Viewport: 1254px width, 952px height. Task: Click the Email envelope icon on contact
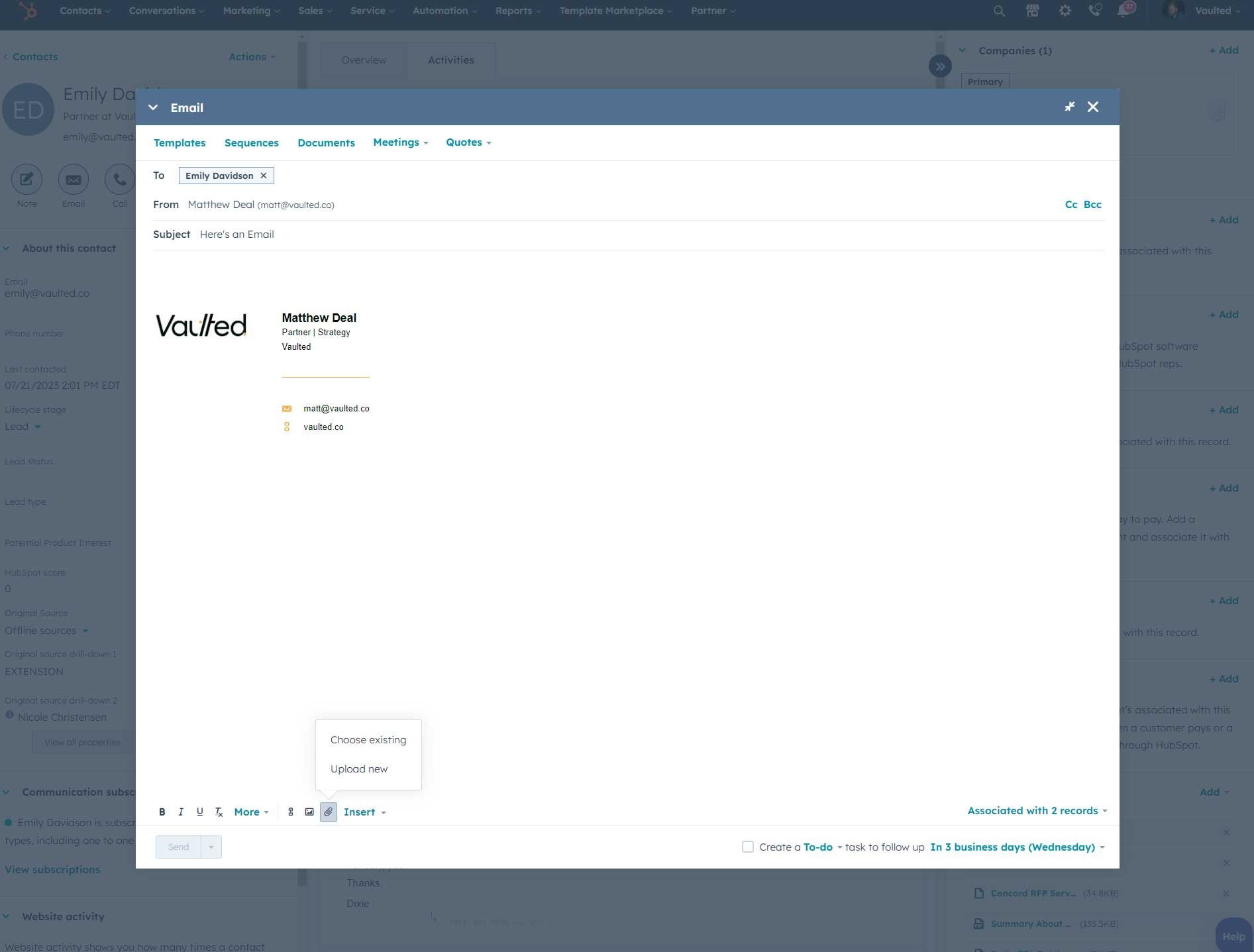(73, 180)
